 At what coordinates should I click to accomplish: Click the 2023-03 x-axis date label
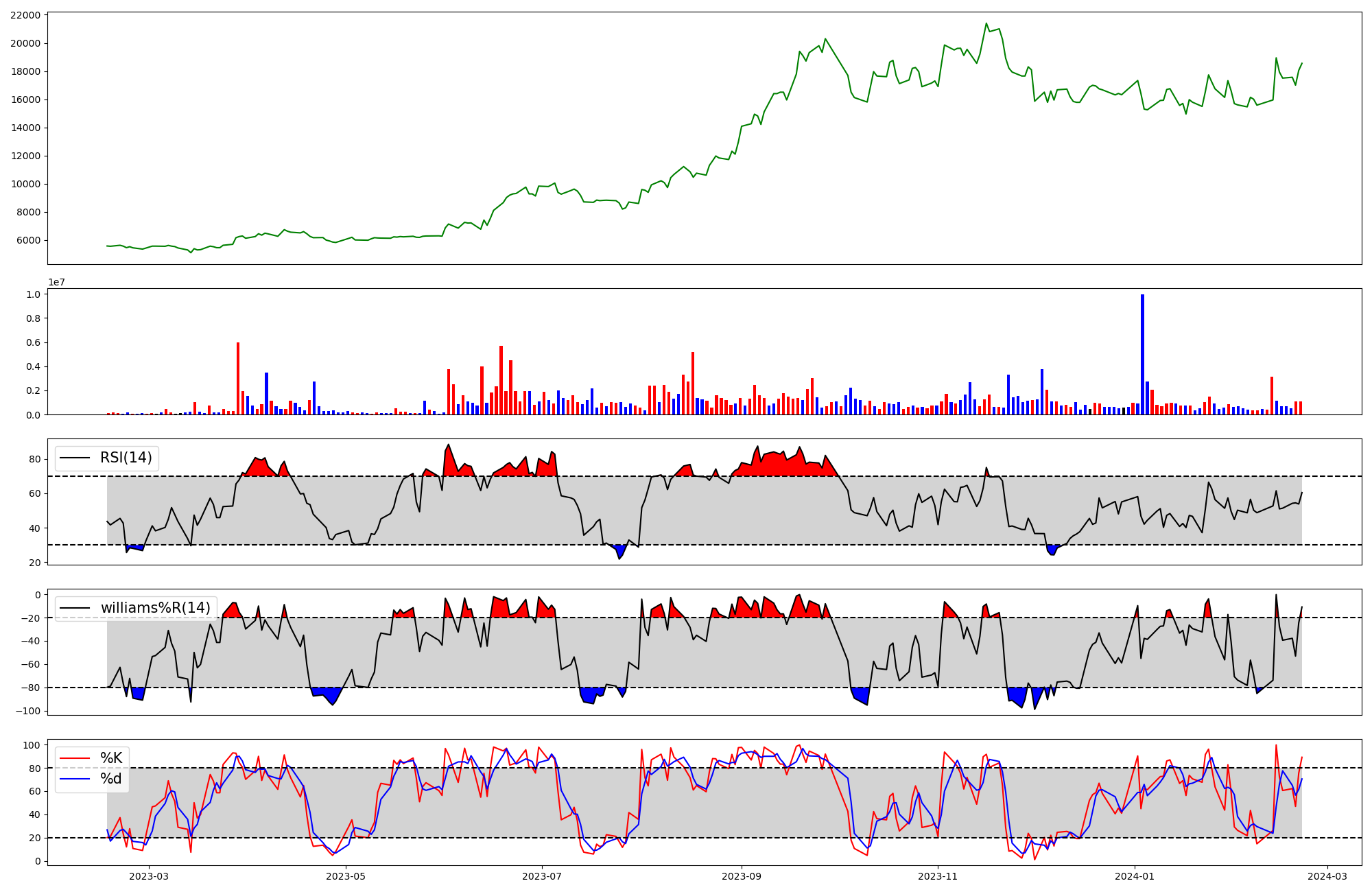pos(149,876)
